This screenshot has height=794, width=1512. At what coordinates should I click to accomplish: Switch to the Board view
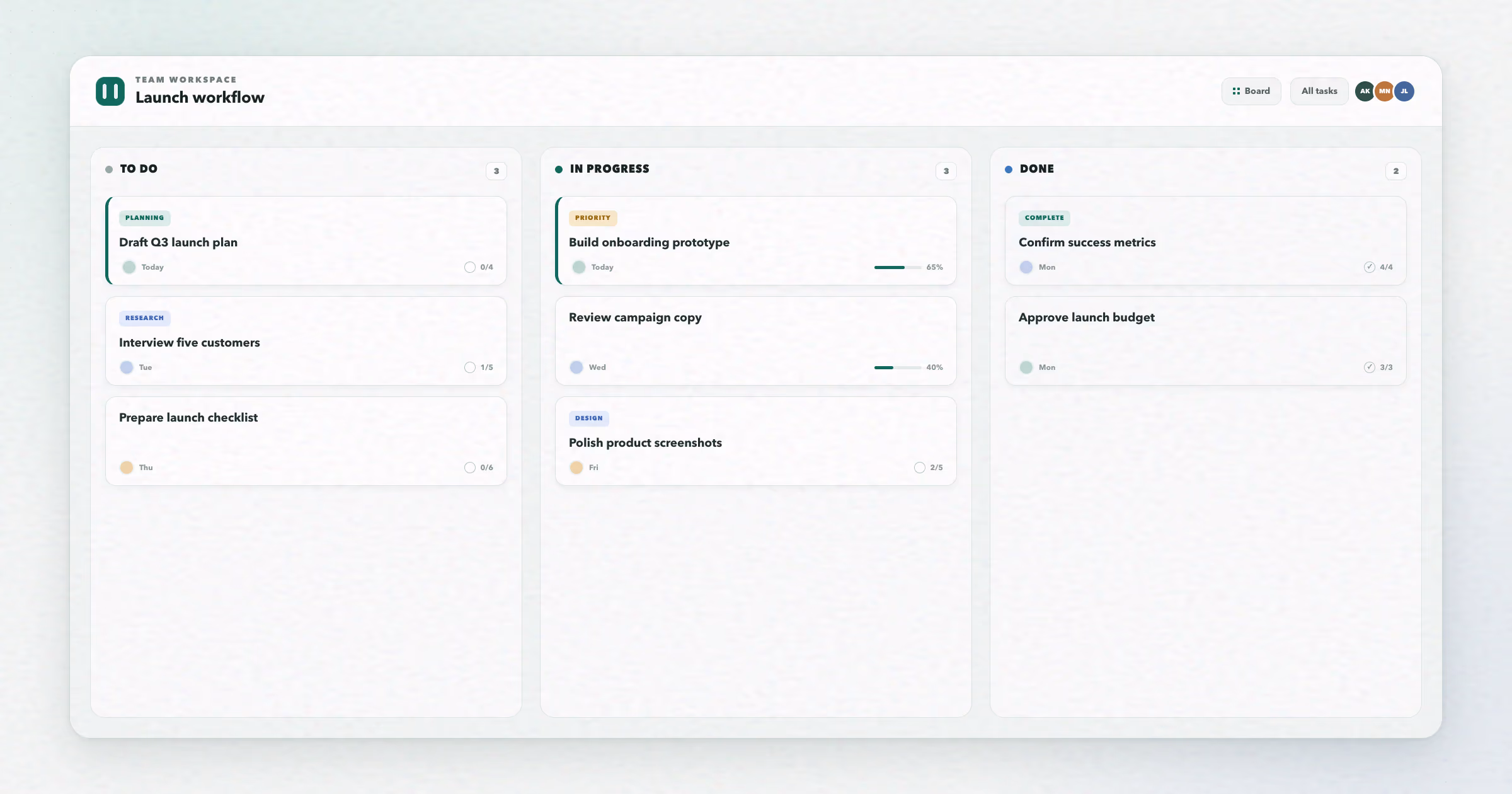coord(1251,91)
